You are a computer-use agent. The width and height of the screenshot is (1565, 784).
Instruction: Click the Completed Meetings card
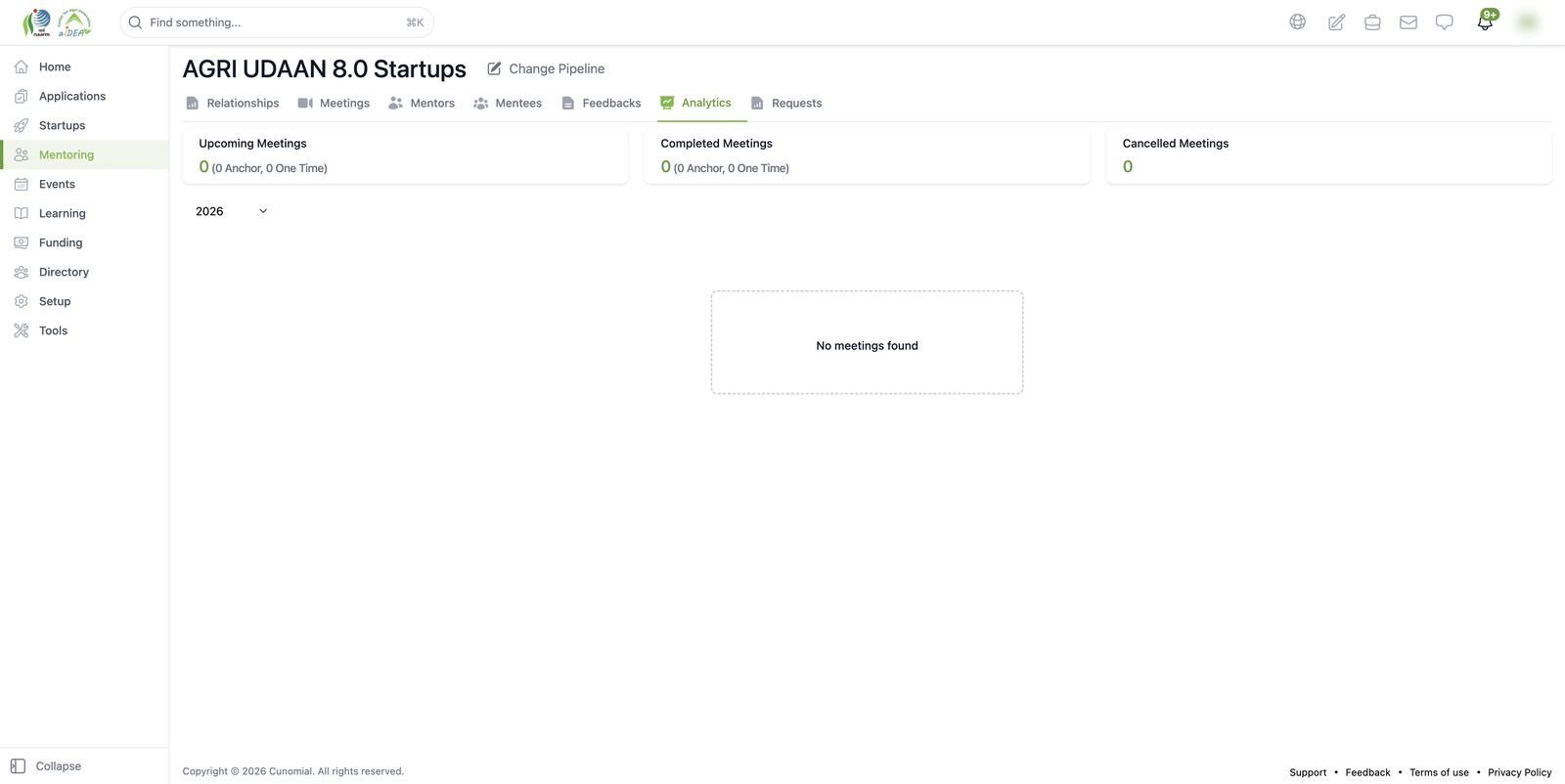point(867,155)
